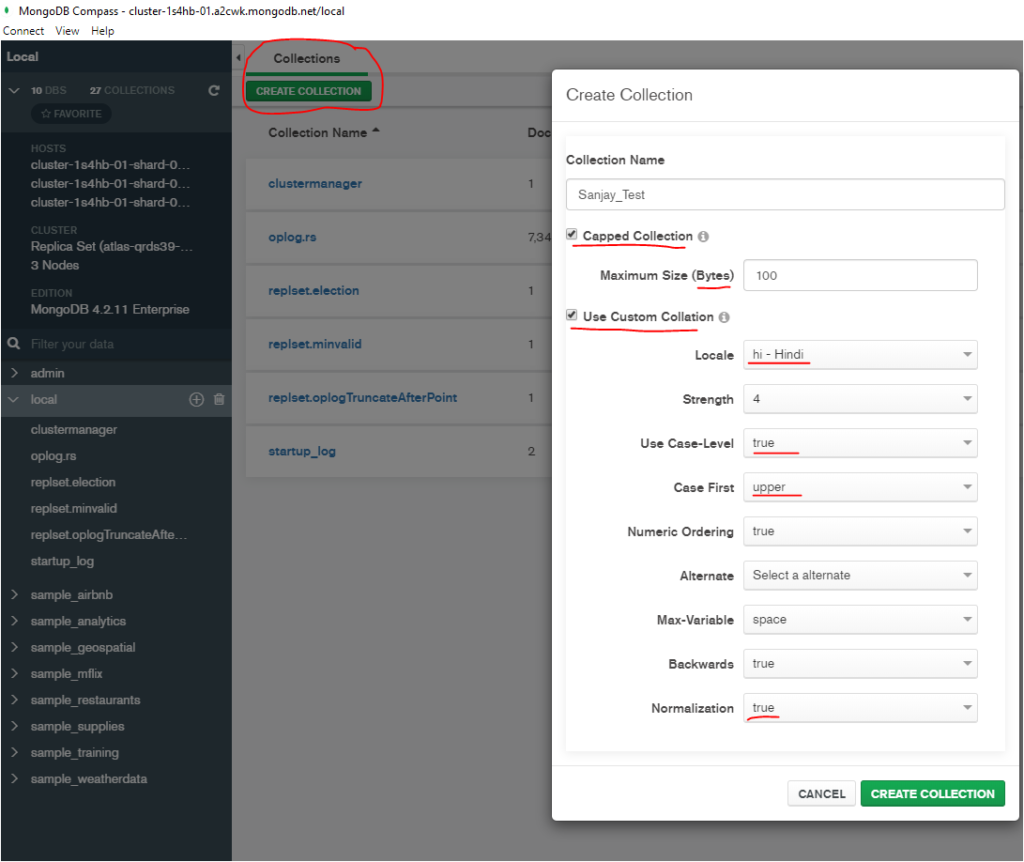Open the replset.election collection link
Screen dimensions: 1024x862
[x=313, y=291]
